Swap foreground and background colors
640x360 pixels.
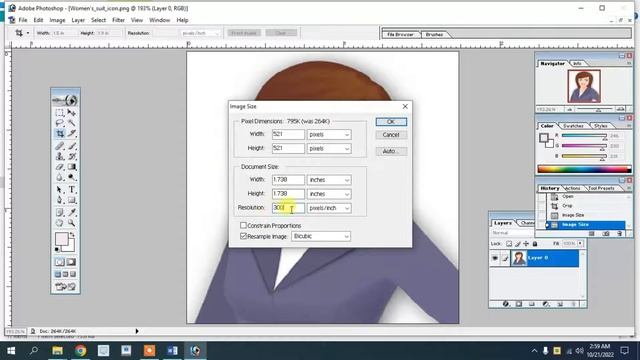(x=72, y=235)
